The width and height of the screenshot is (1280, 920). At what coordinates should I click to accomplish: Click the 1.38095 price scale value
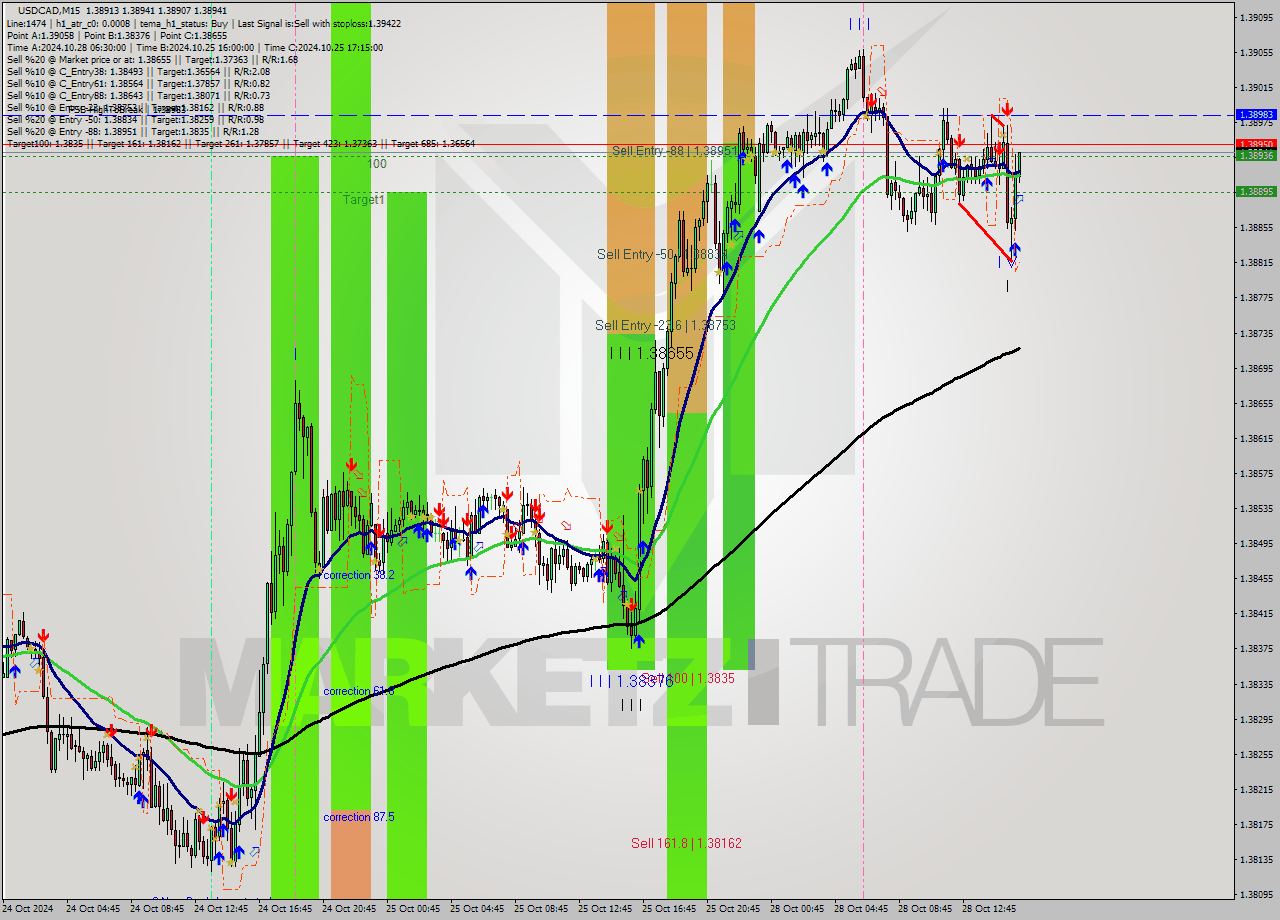pos(1256,894)
